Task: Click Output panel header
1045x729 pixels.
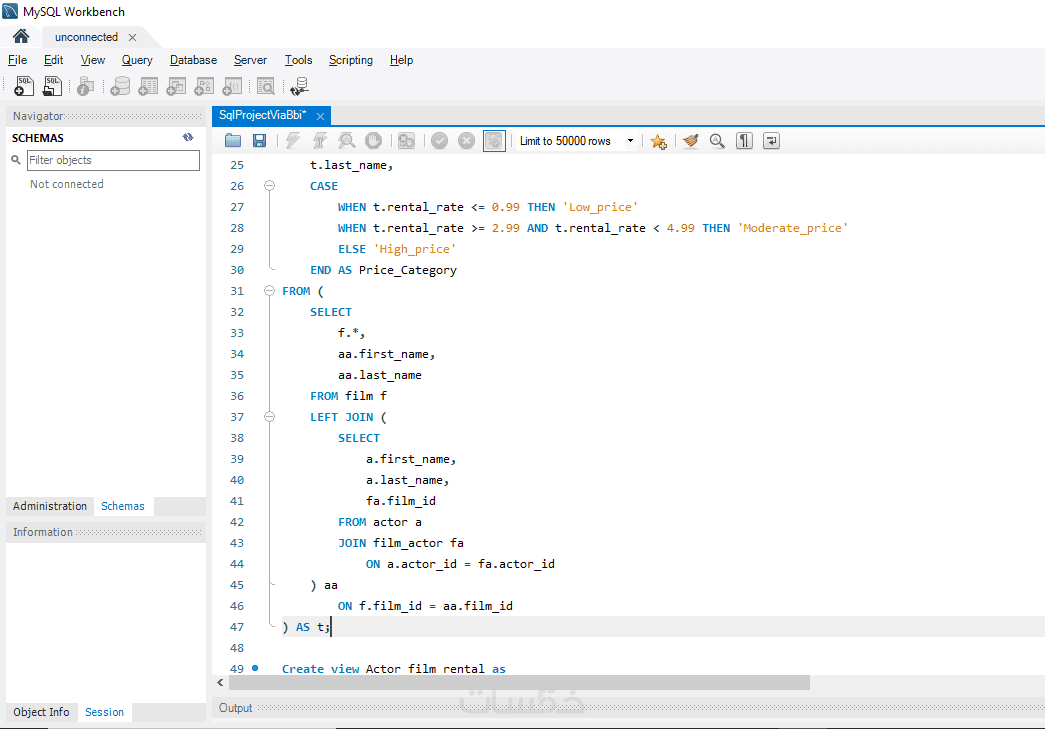Action: (x=628, y=708)
